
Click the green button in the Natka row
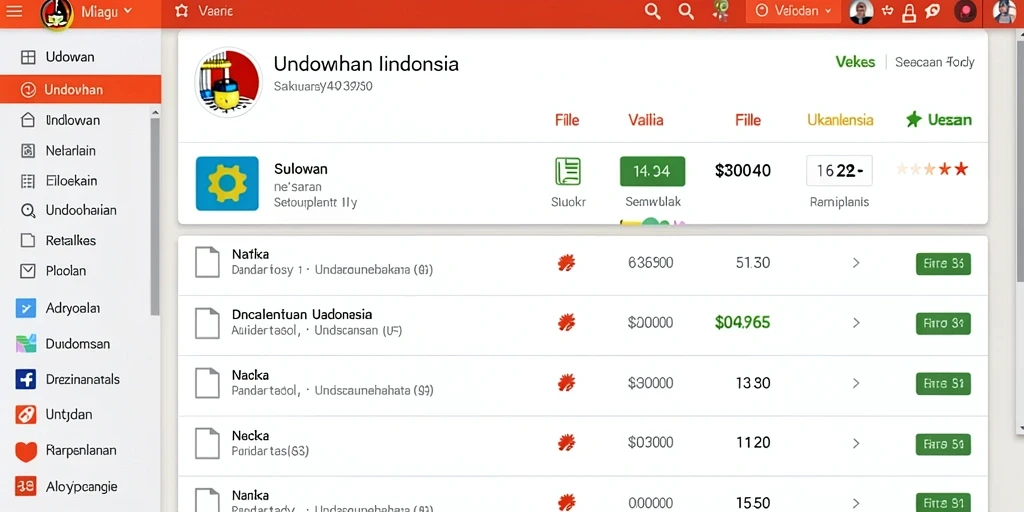tap(943, 264)
